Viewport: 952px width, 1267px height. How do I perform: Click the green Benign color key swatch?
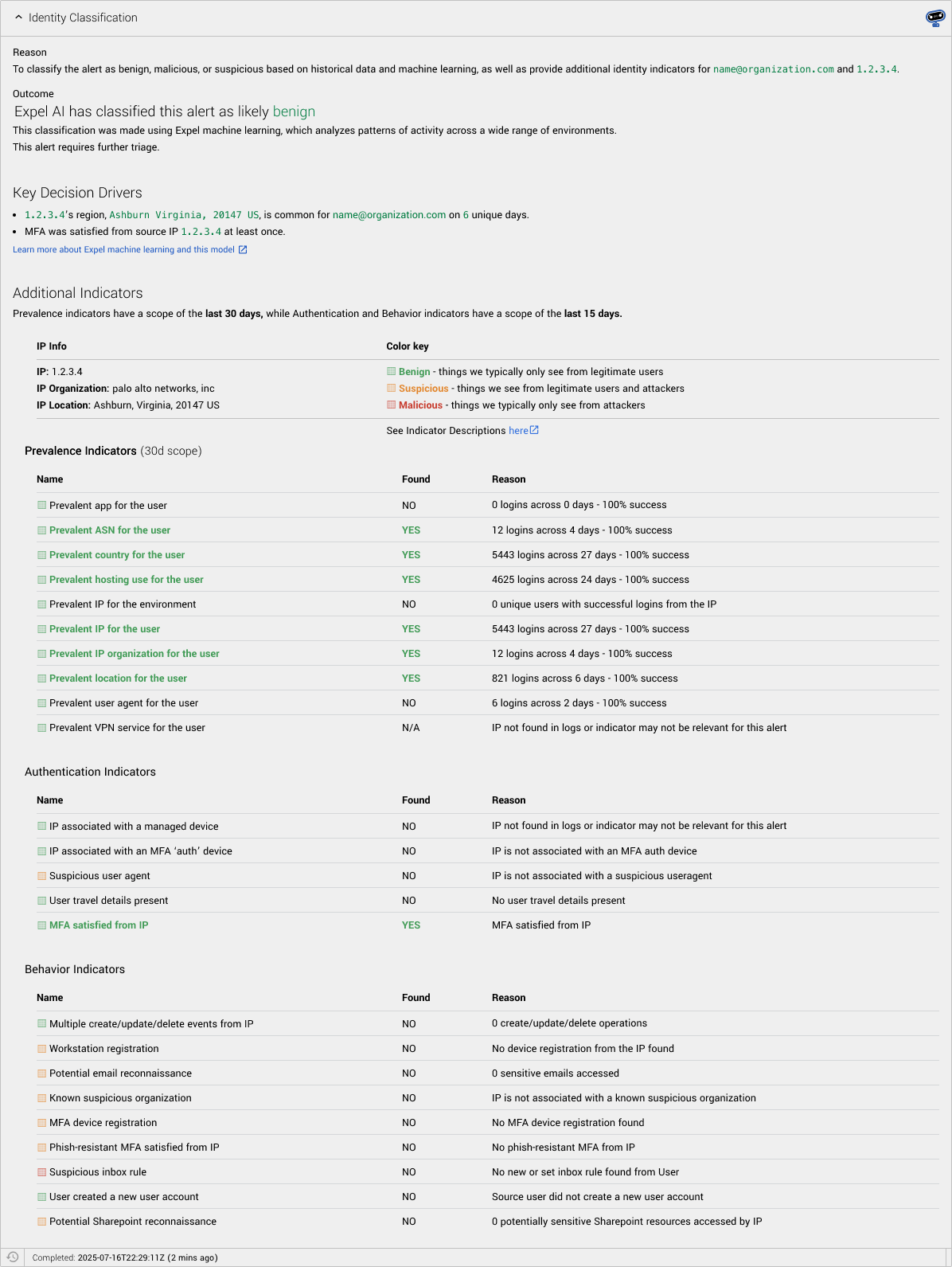(x=391, y=371)
